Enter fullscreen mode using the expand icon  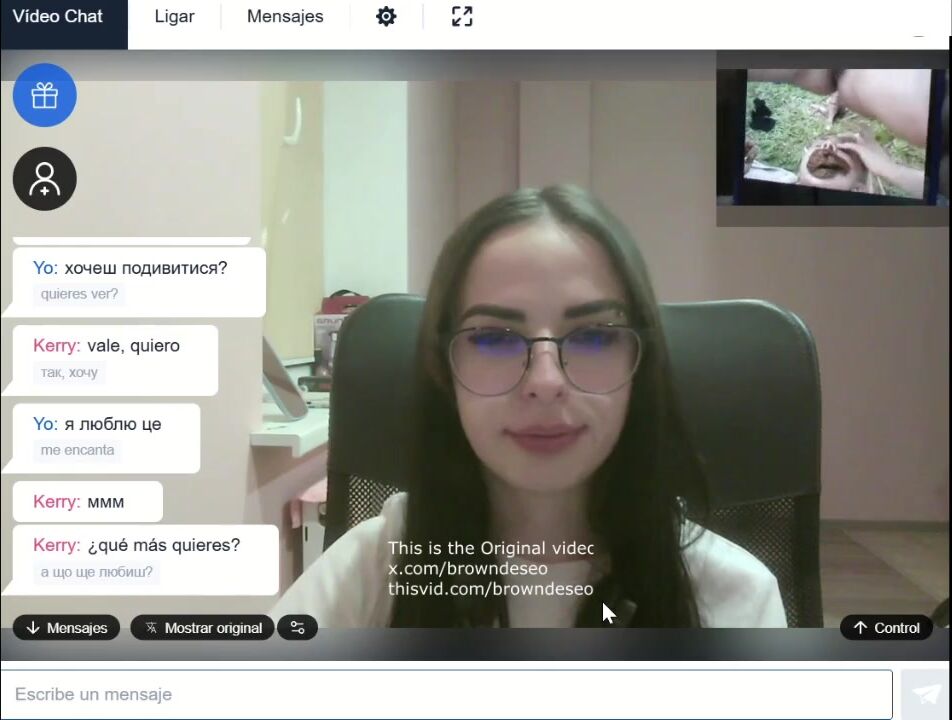coord(462,17)
